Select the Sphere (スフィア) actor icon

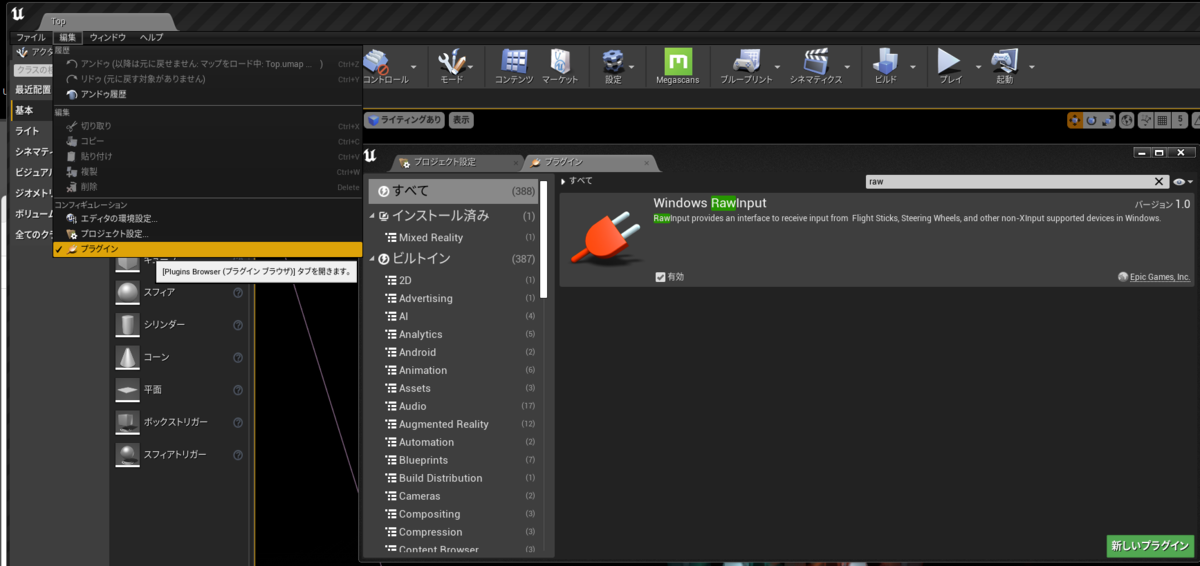[x=127, y=292]
